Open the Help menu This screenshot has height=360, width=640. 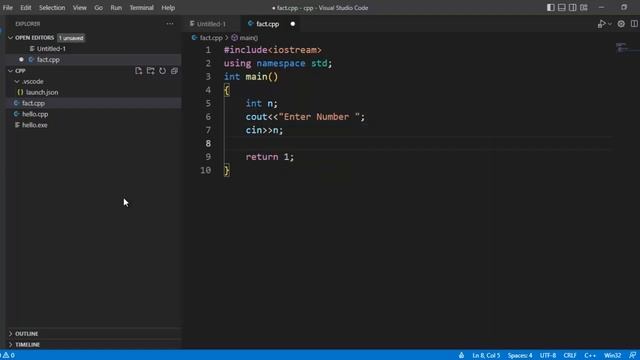(168, 7)
